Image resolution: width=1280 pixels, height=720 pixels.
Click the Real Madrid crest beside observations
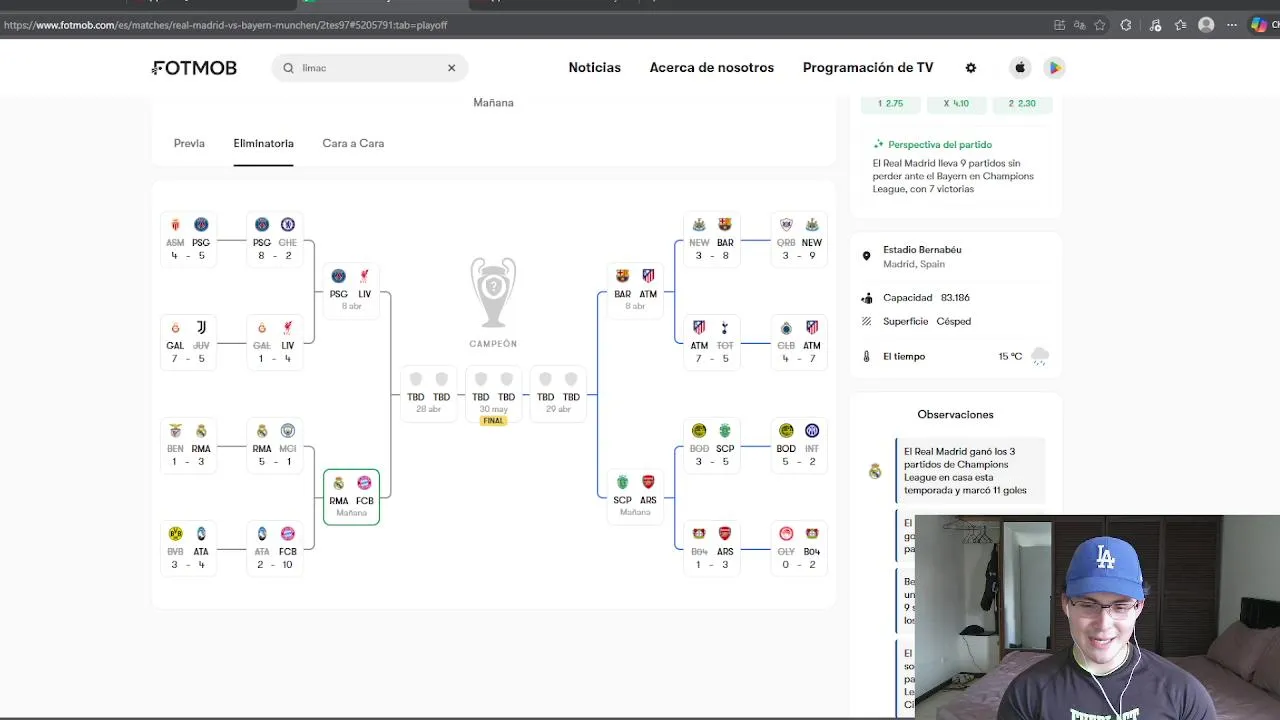(875, 471)
